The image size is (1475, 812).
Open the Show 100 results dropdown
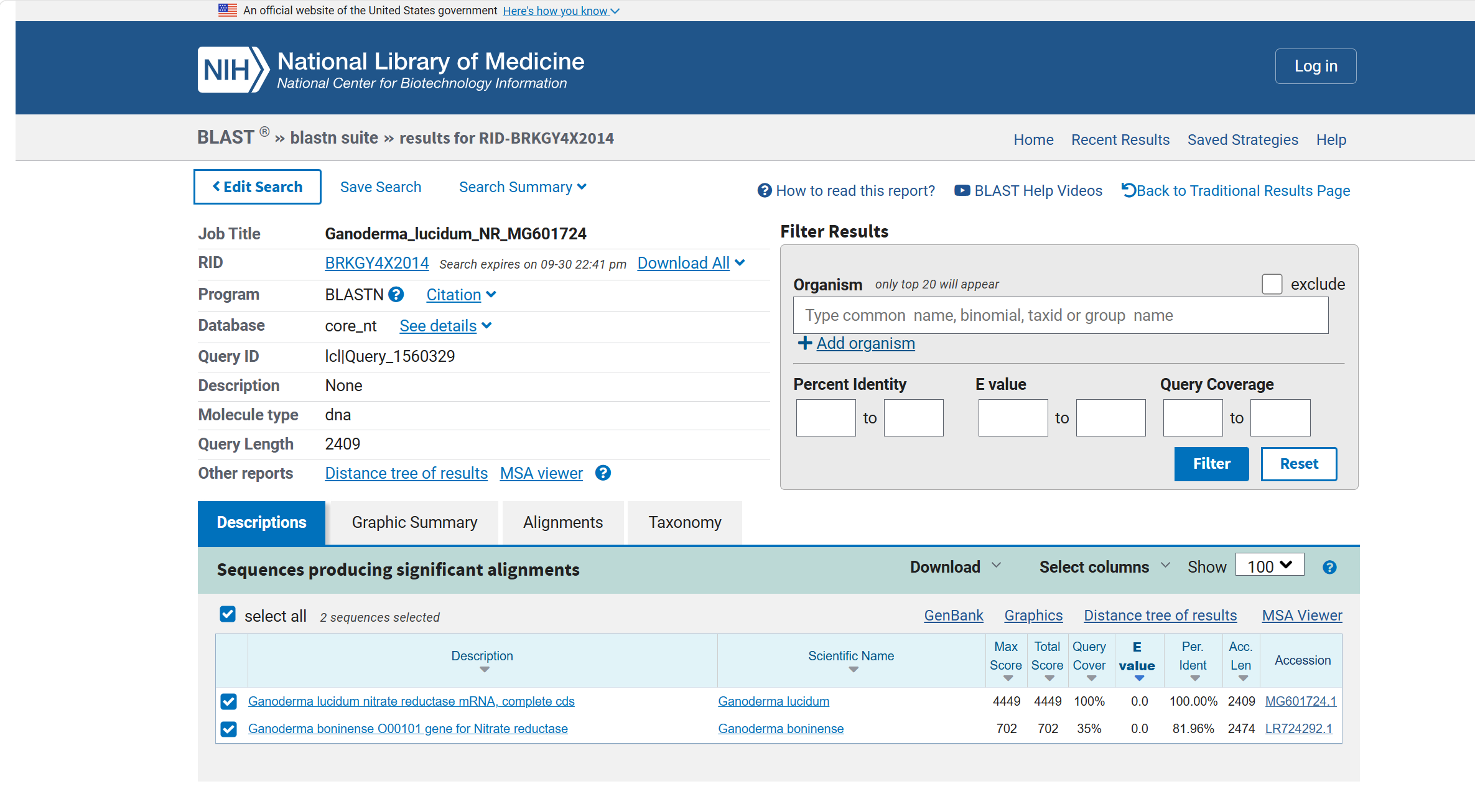[1270, 565]
